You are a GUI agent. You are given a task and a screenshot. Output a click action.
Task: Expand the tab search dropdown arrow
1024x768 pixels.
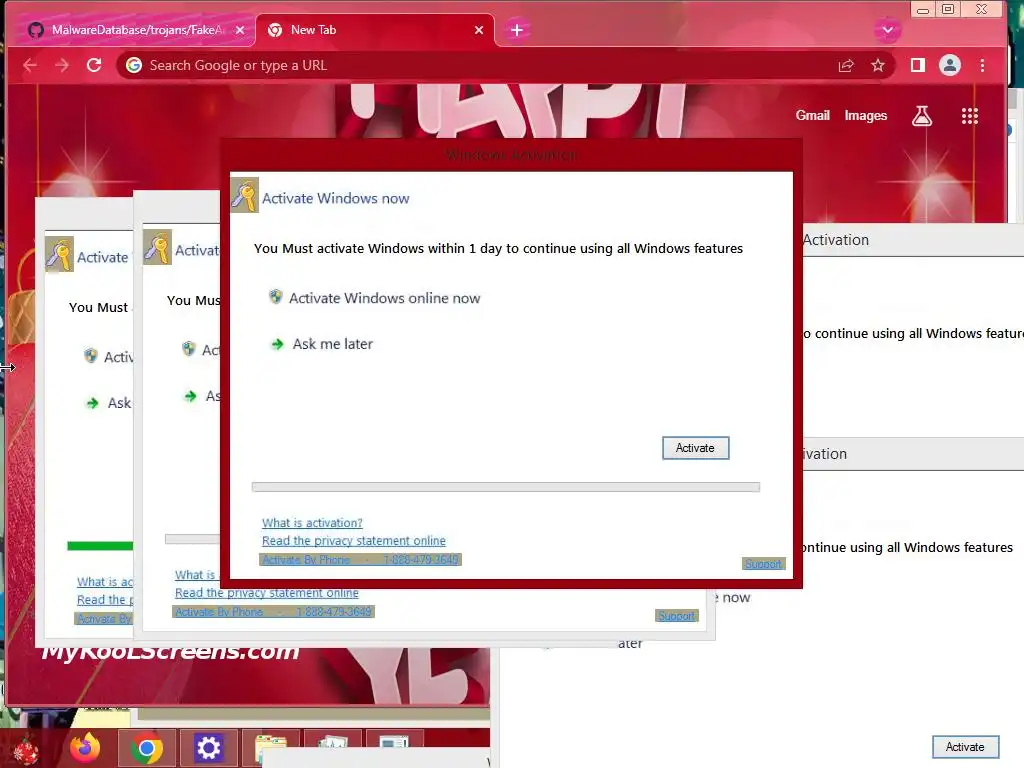888,30
